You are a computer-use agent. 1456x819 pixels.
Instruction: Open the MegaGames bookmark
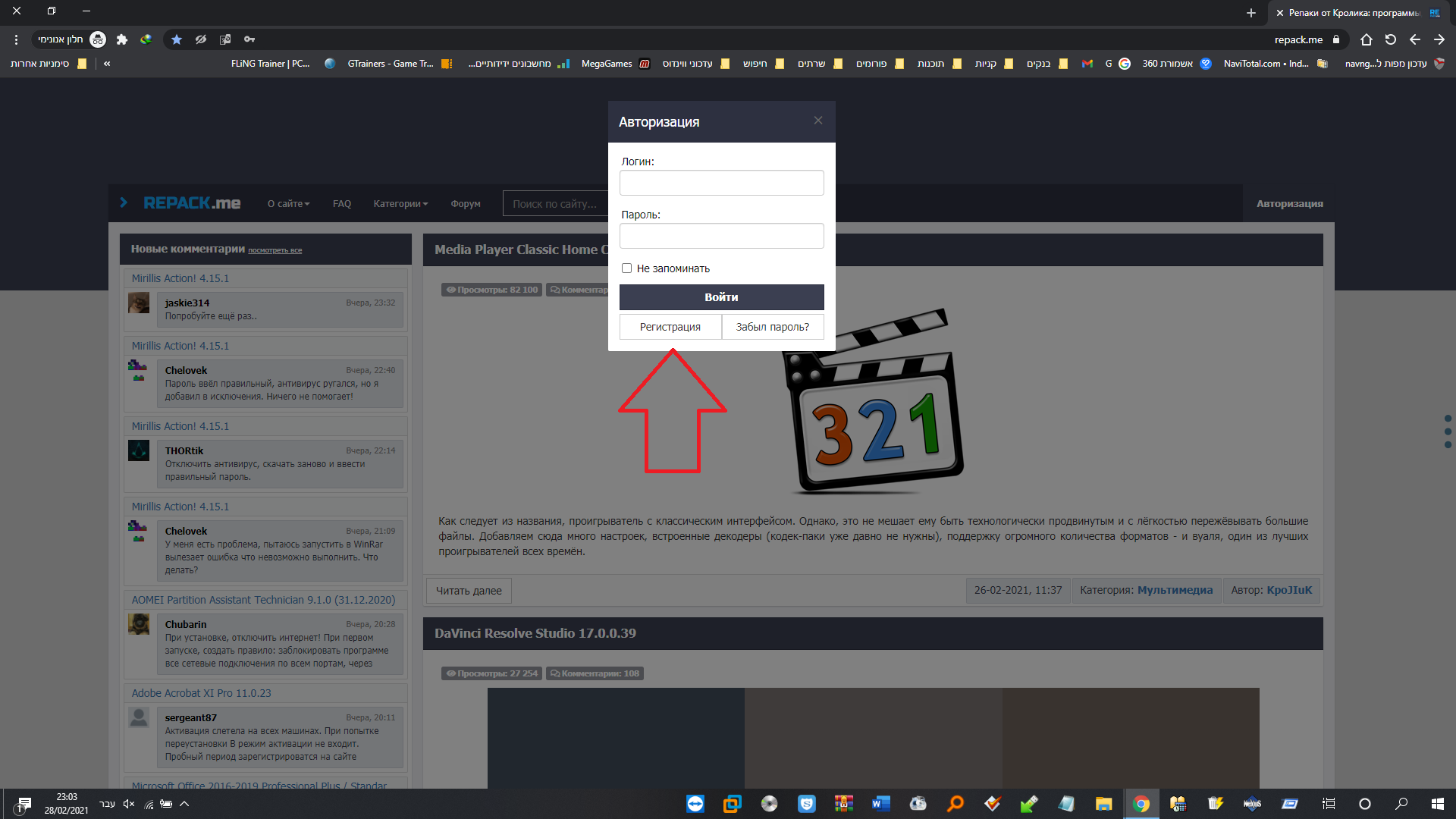click(x=615, y=64)
